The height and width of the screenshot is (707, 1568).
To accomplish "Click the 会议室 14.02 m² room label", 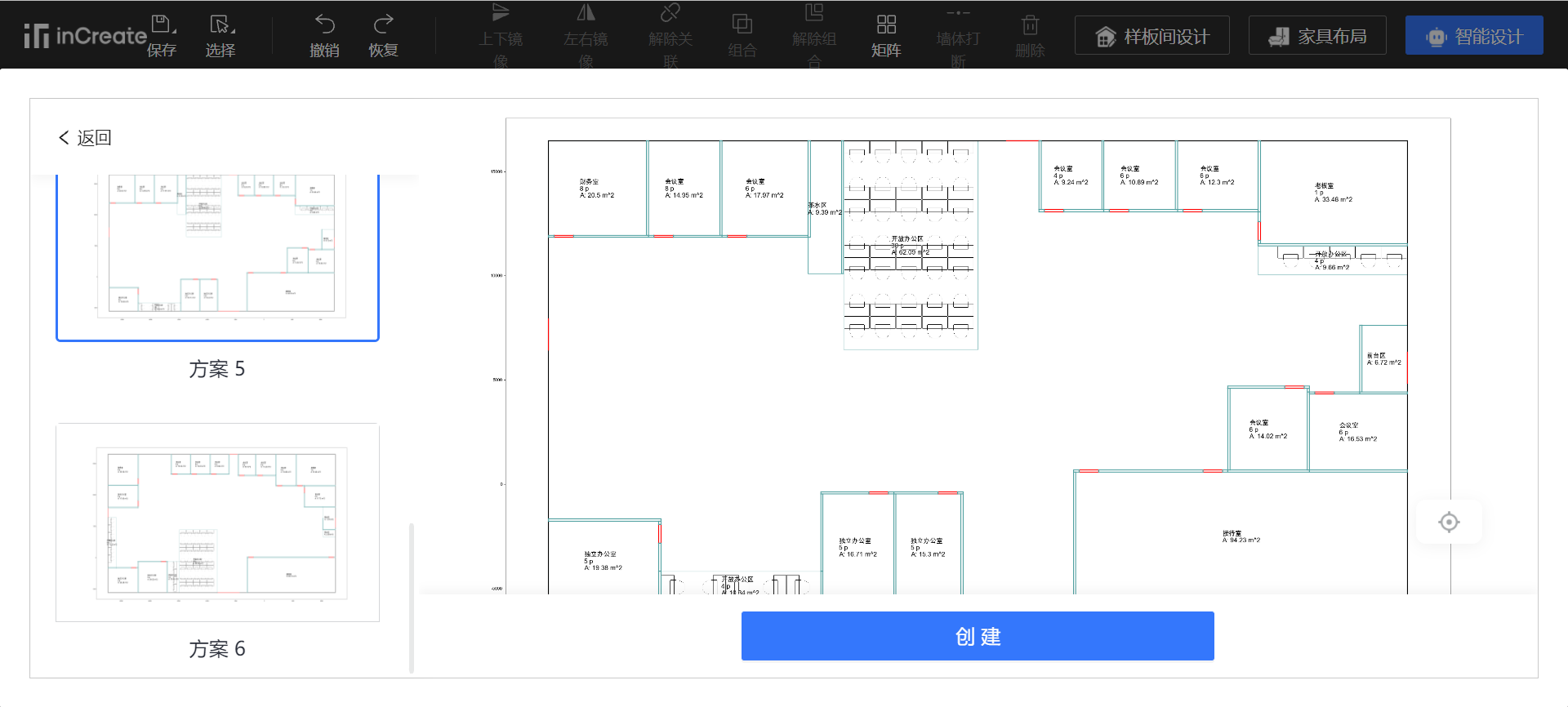I will (x=1267, y=429).
